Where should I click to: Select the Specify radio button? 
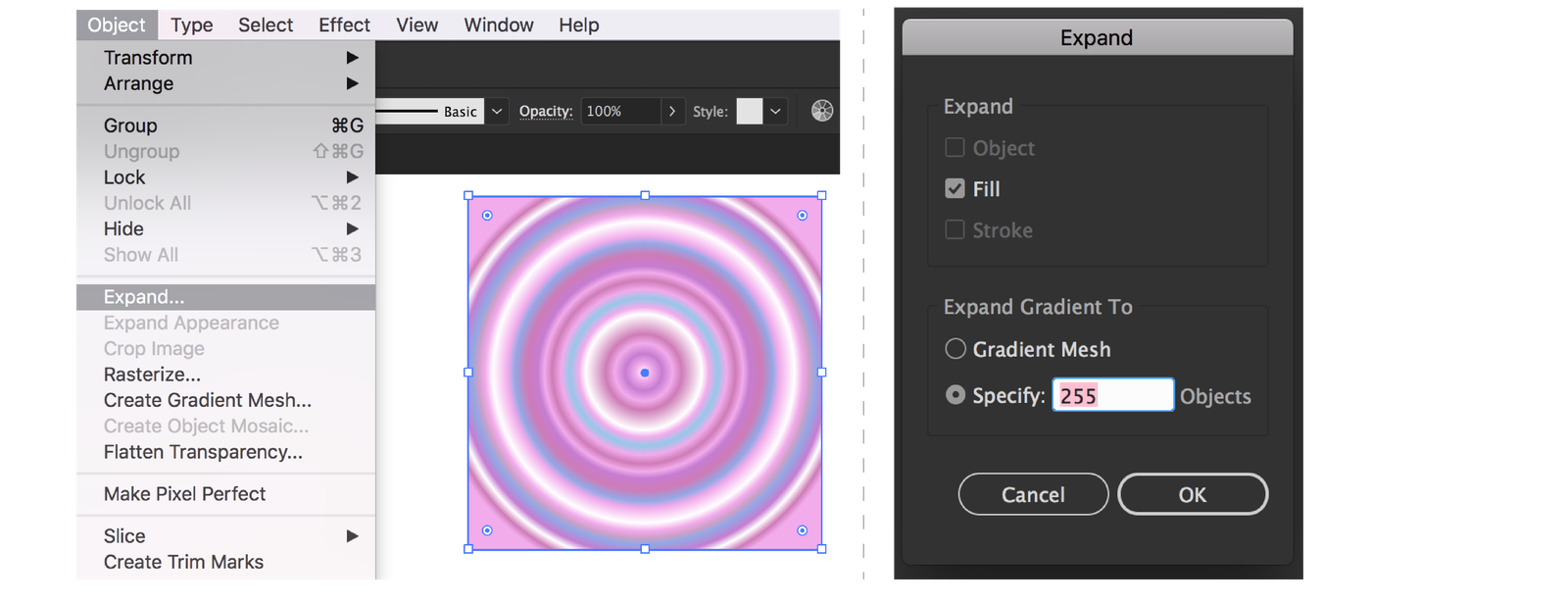[955, 395]
